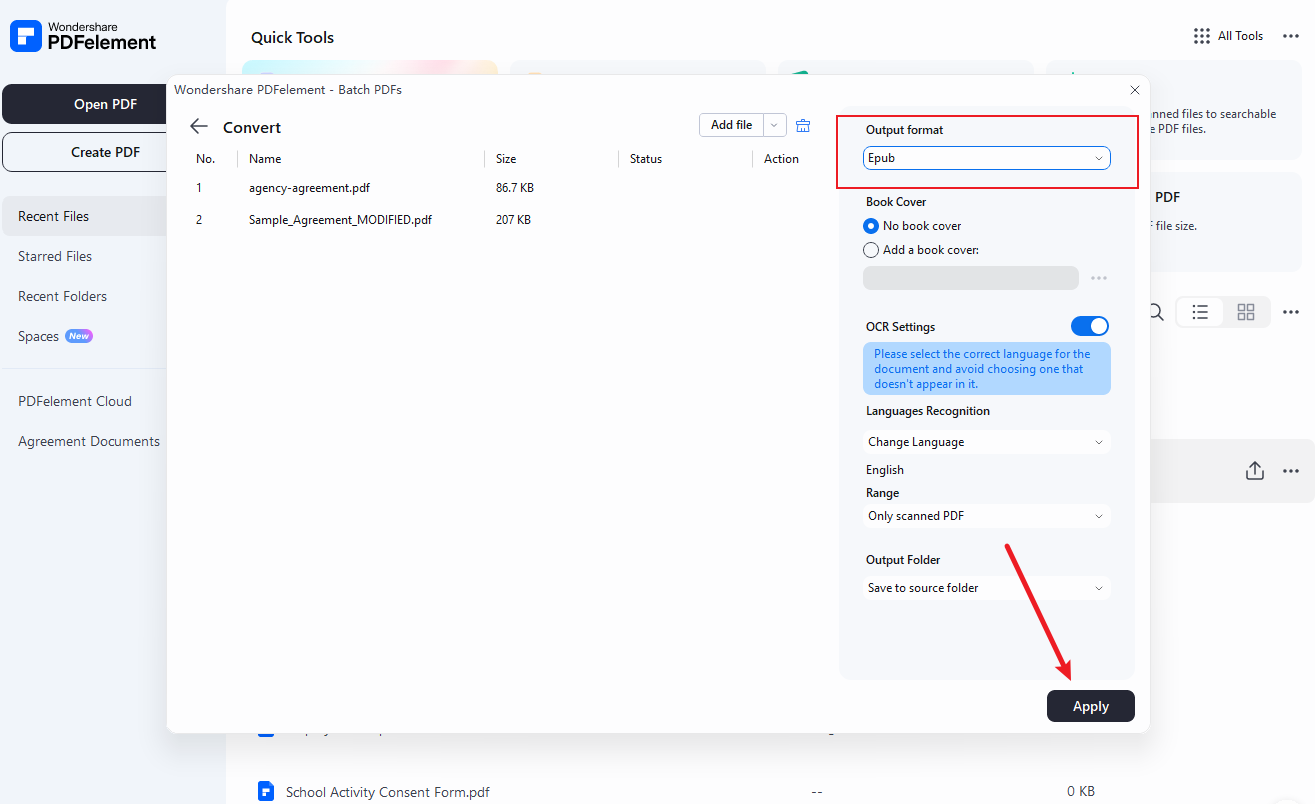Screen dimensions: 1315x804
Task: Click the School Activity Consent Form file icon
Action: [x=266, y=791]
